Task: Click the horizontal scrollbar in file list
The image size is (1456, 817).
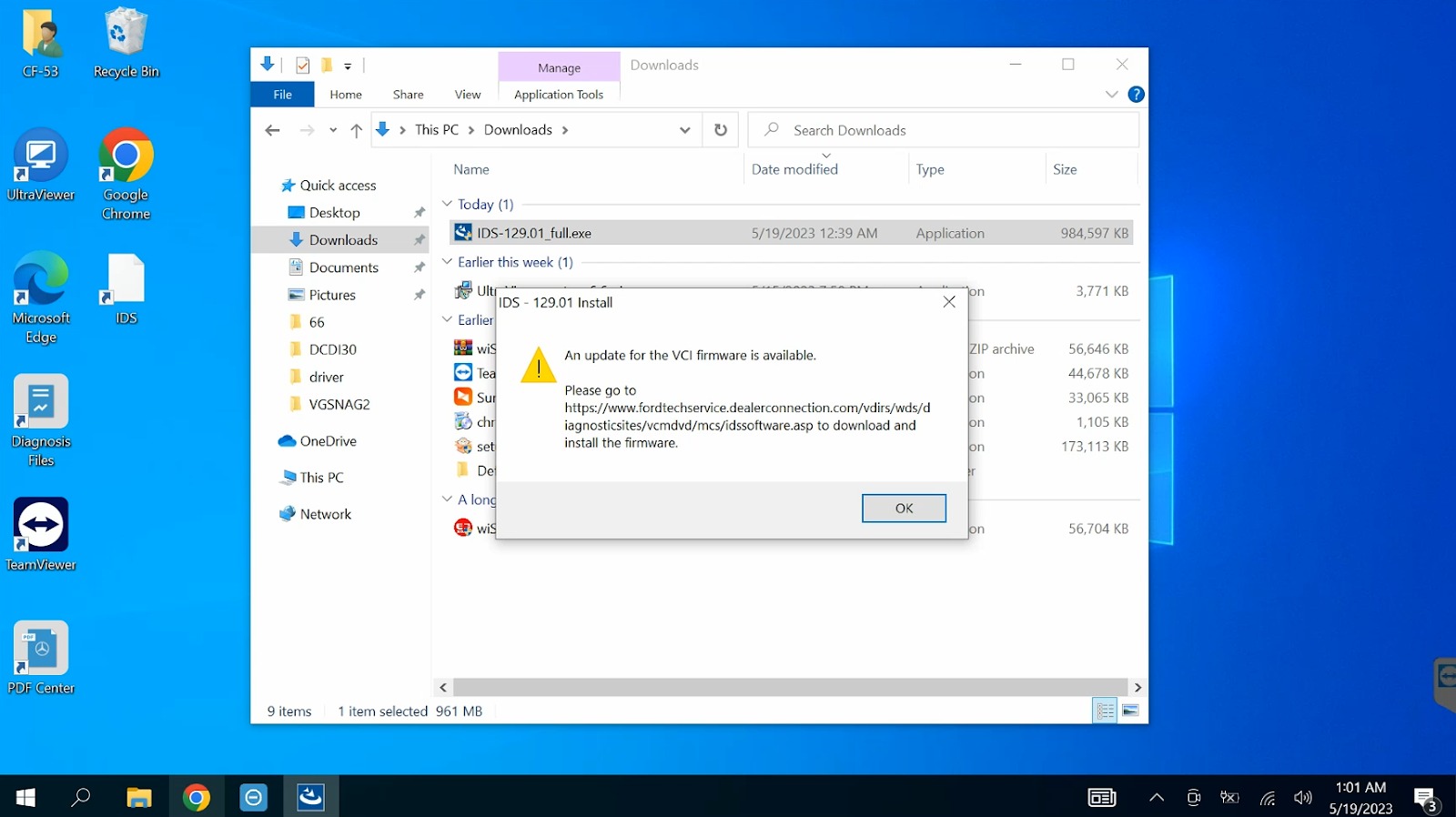Action: coord(789,687)
